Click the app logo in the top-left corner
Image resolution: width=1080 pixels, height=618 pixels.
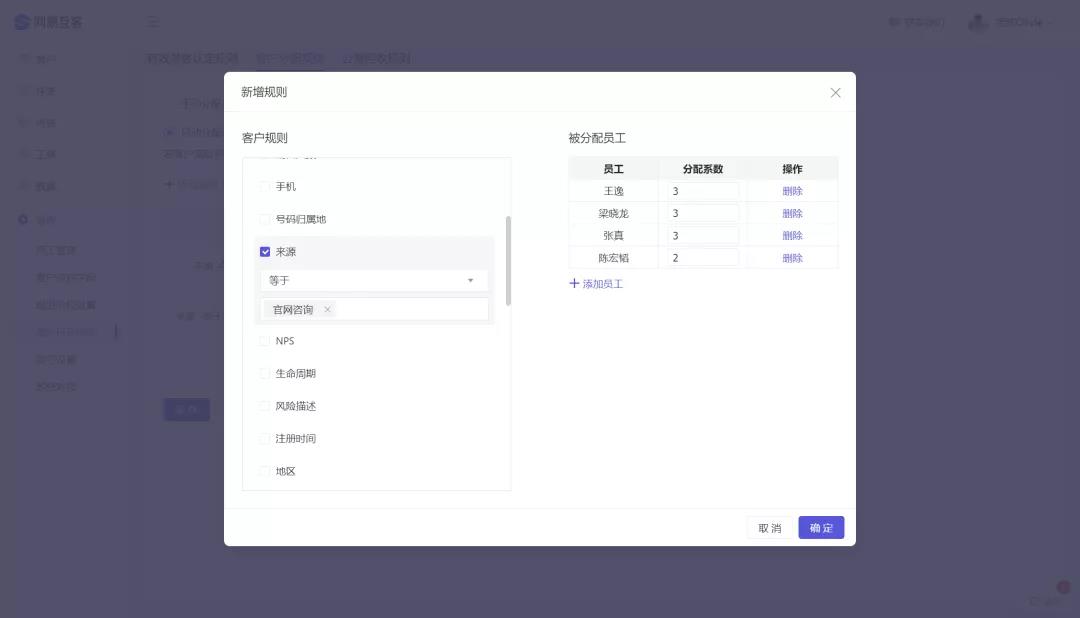pos(22,22)
